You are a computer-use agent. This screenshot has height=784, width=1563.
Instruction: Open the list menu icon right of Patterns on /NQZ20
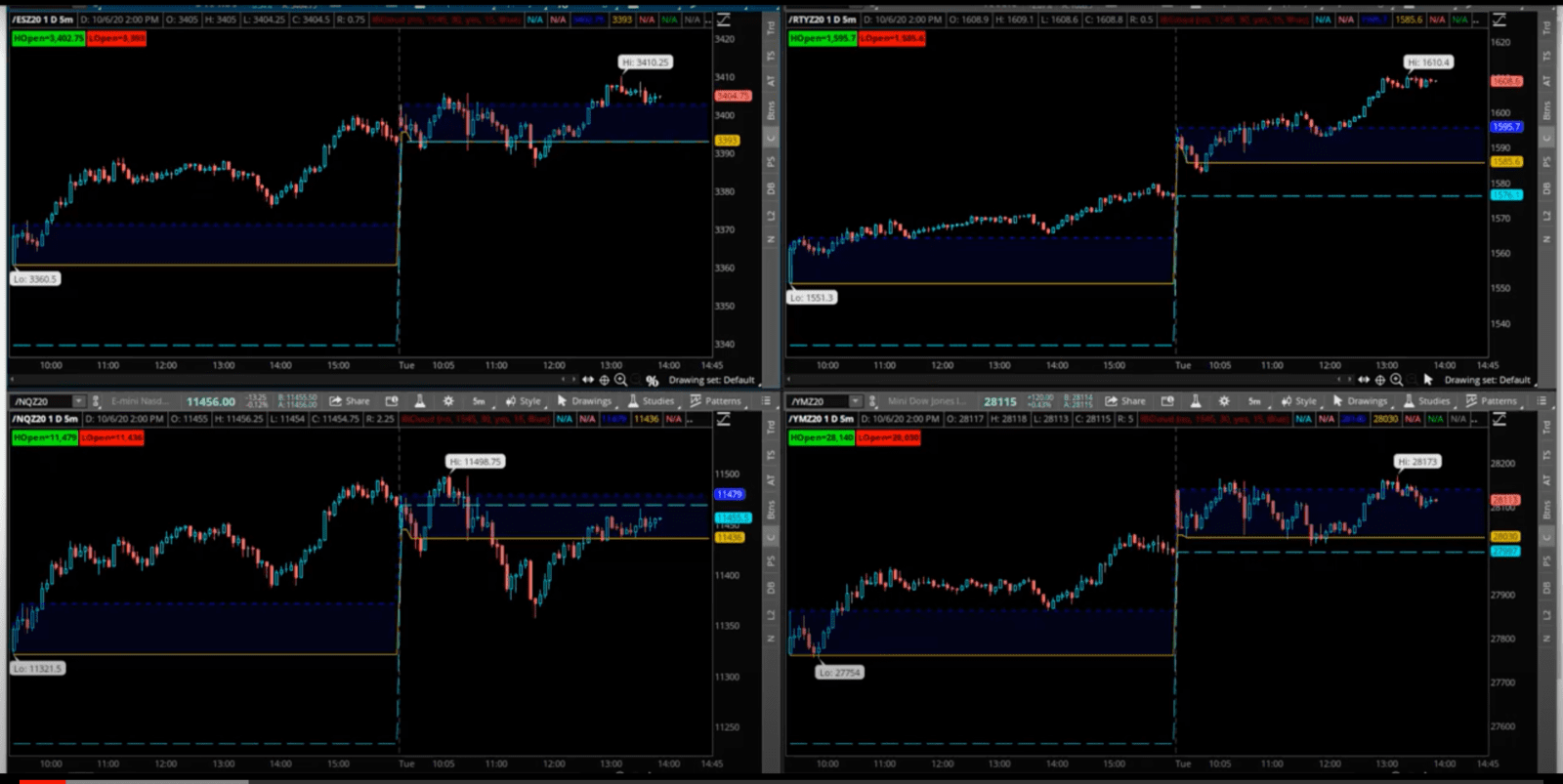click(x=766, y=401)
